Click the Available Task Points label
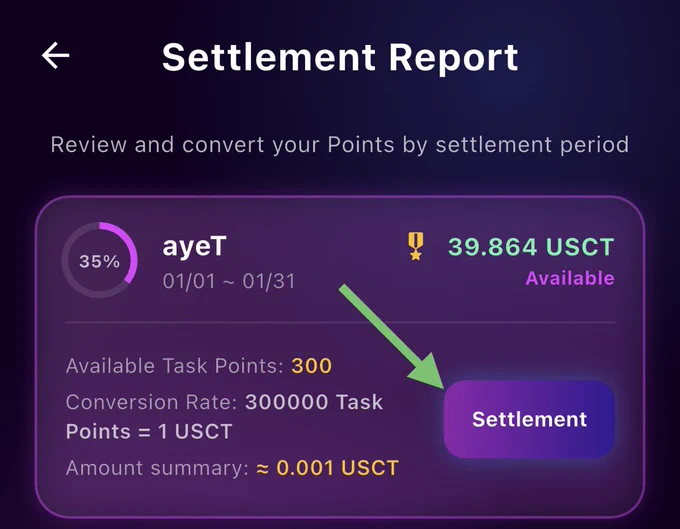Screen dimensions: 680x529 coord(175,366)
